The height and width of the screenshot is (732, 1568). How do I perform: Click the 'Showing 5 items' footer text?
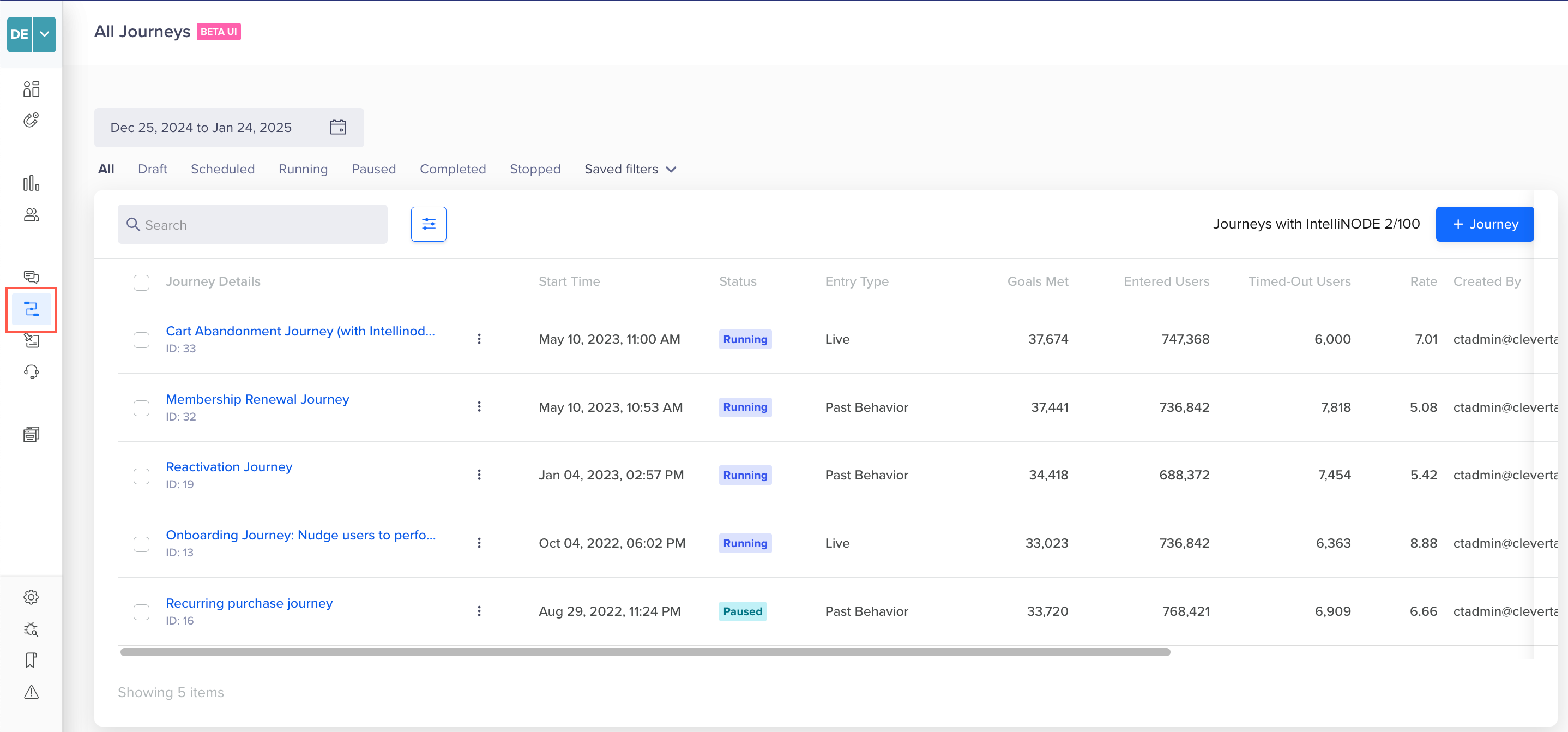pyautogui.click(x=171, y=692)
